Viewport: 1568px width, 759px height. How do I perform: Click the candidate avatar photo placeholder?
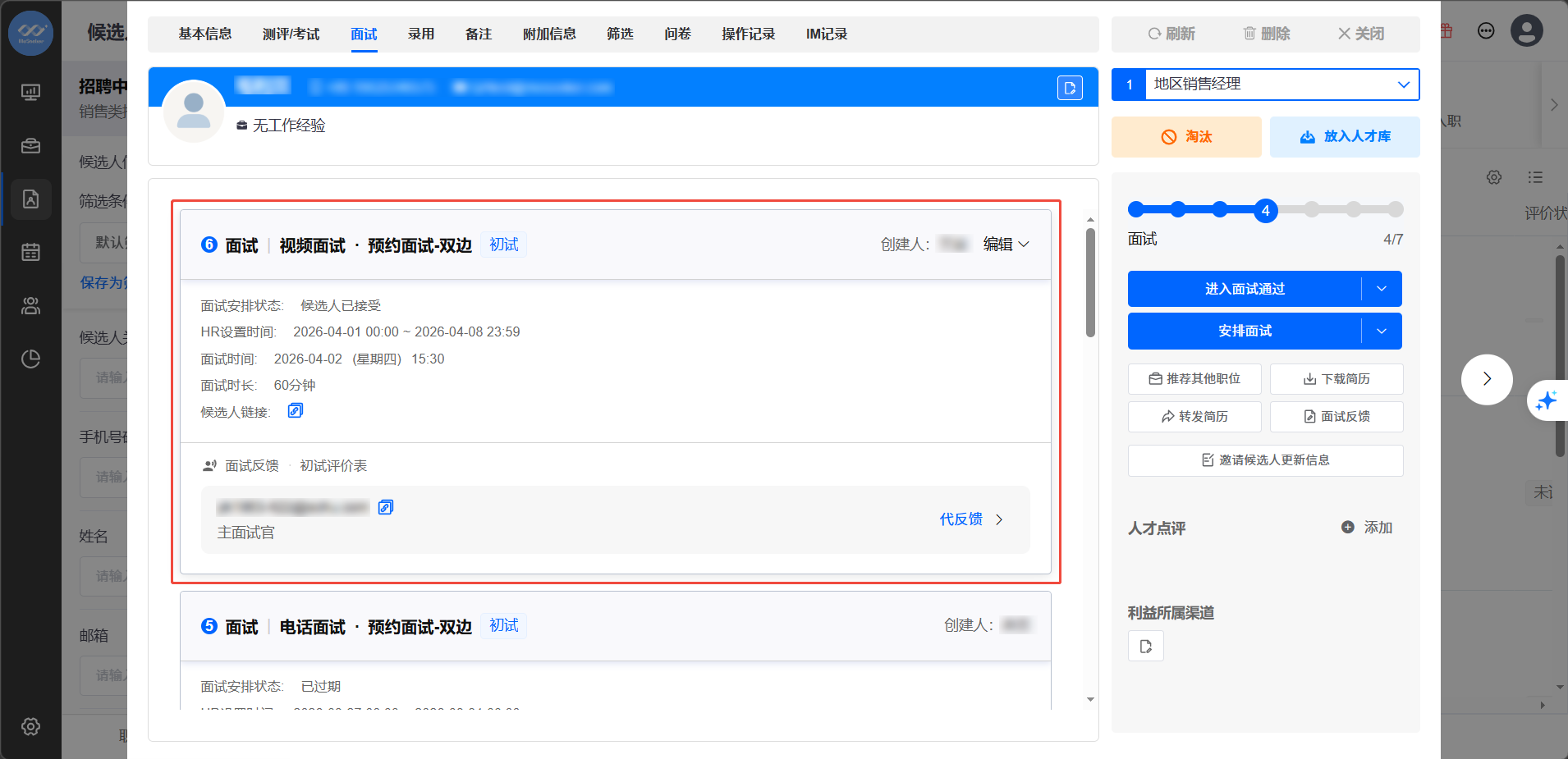coord(194,111)
